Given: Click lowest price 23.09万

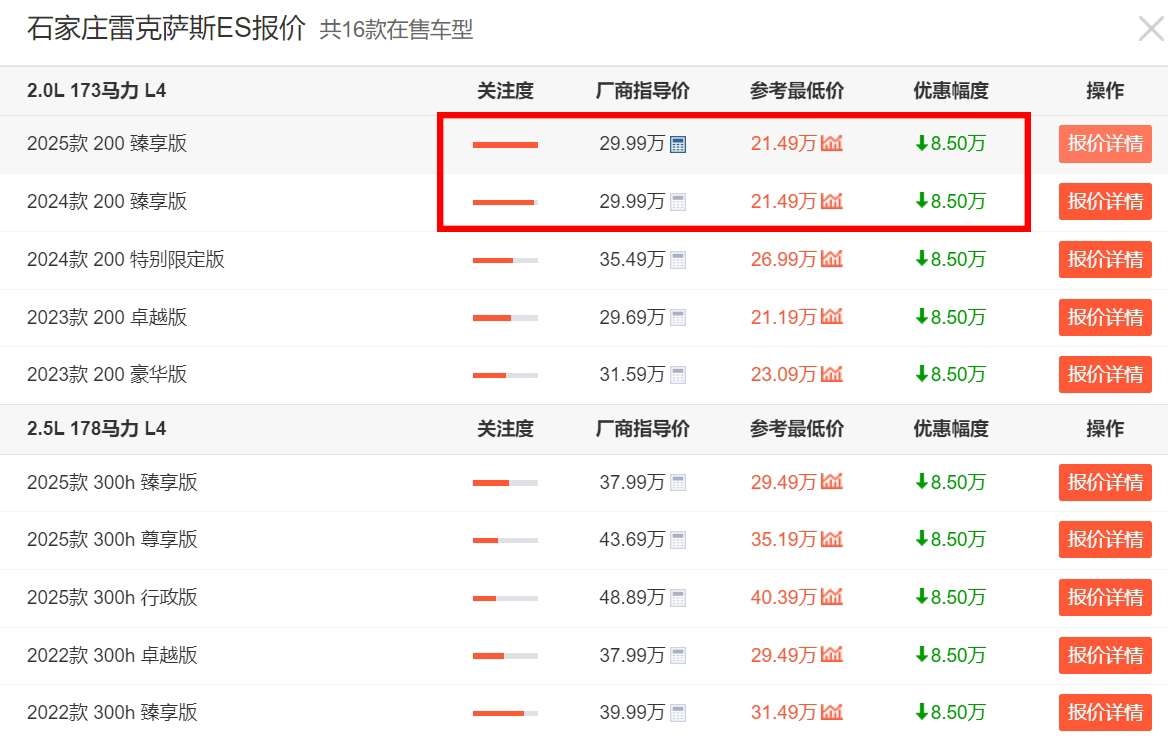Looking at the screenshot, I should (784, 375).
